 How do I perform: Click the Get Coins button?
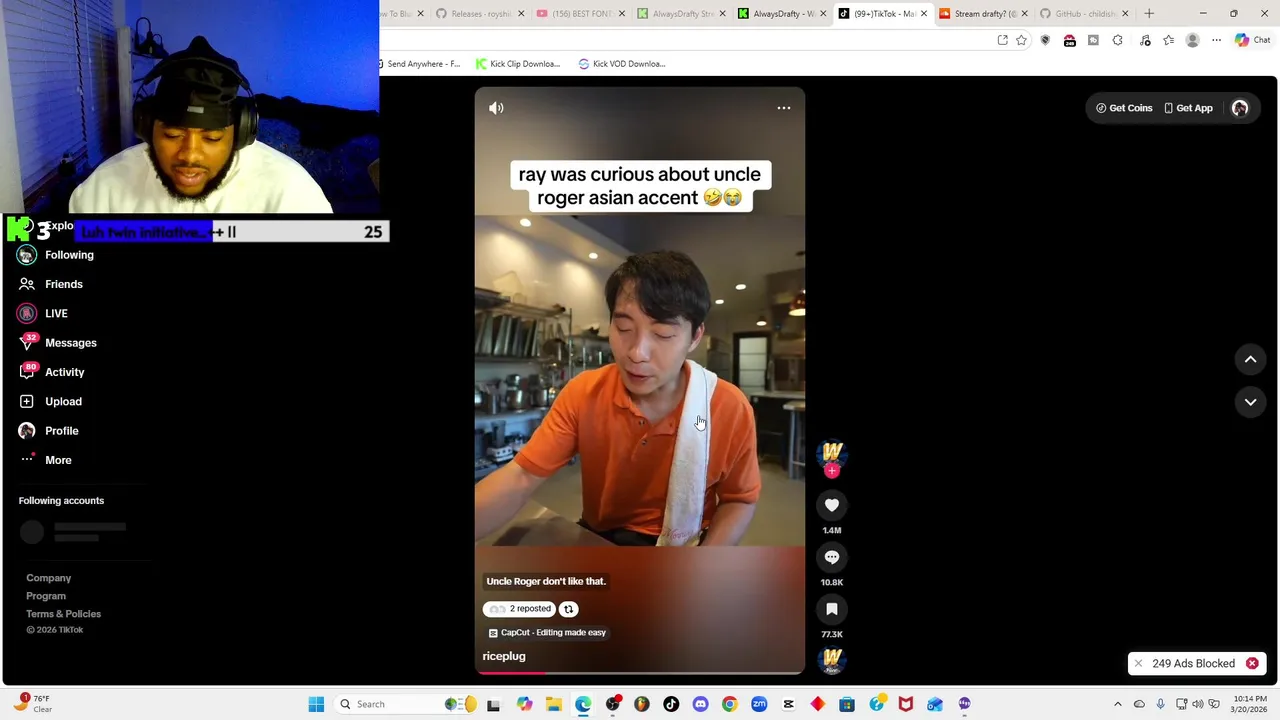click(1124, 108)
